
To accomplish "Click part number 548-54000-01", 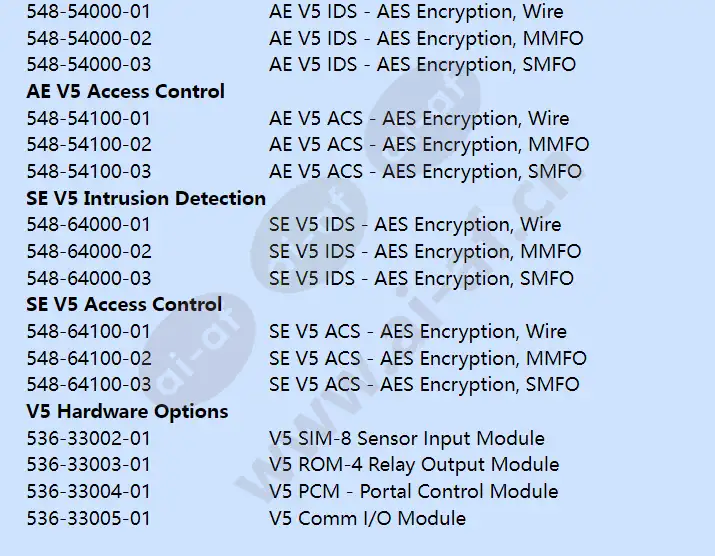I will click(88, 11).
